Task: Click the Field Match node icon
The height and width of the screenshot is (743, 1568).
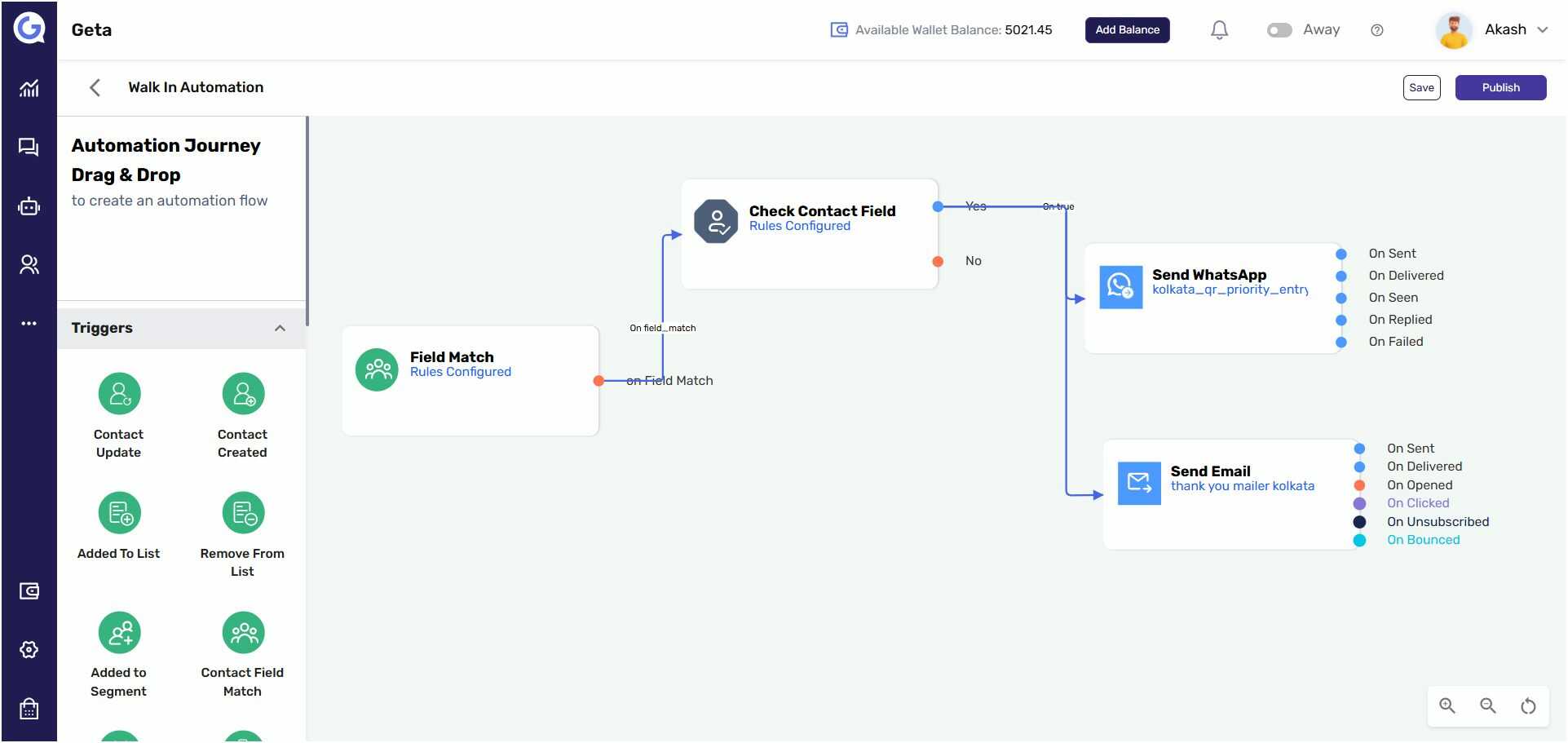Action: (x=377, y=369)
